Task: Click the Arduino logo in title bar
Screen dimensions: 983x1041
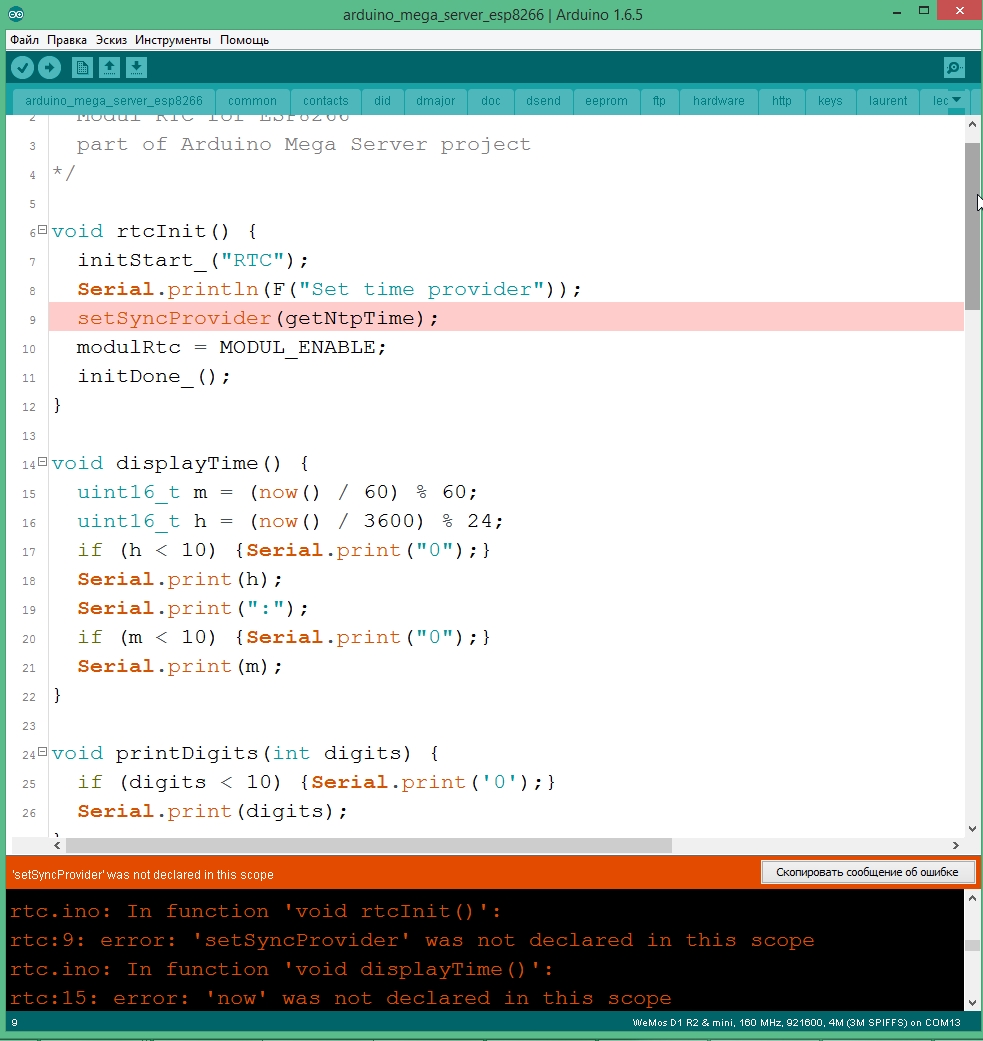Action: (x=16, y=14)
